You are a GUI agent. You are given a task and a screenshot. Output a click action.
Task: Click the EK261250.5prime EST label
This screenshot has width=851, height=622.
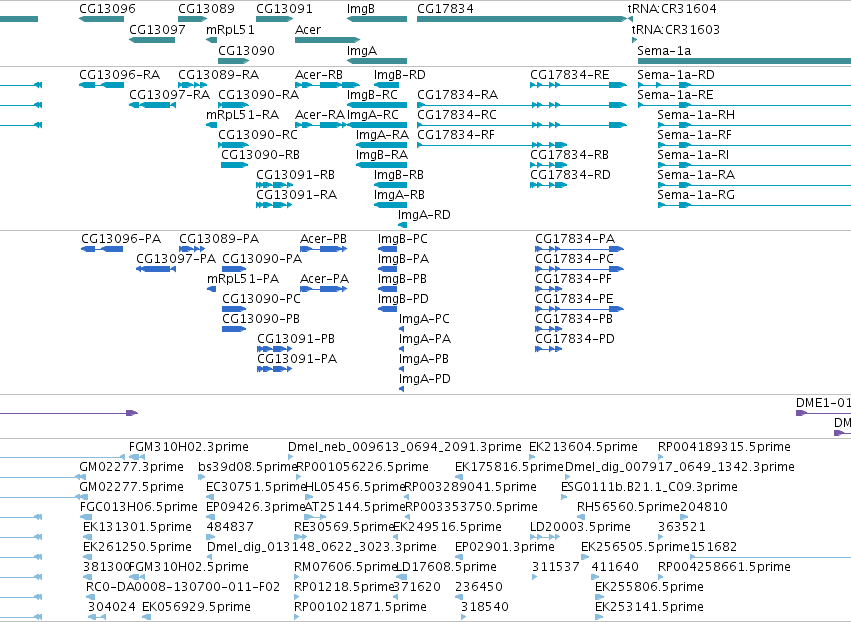pos(137,547)
